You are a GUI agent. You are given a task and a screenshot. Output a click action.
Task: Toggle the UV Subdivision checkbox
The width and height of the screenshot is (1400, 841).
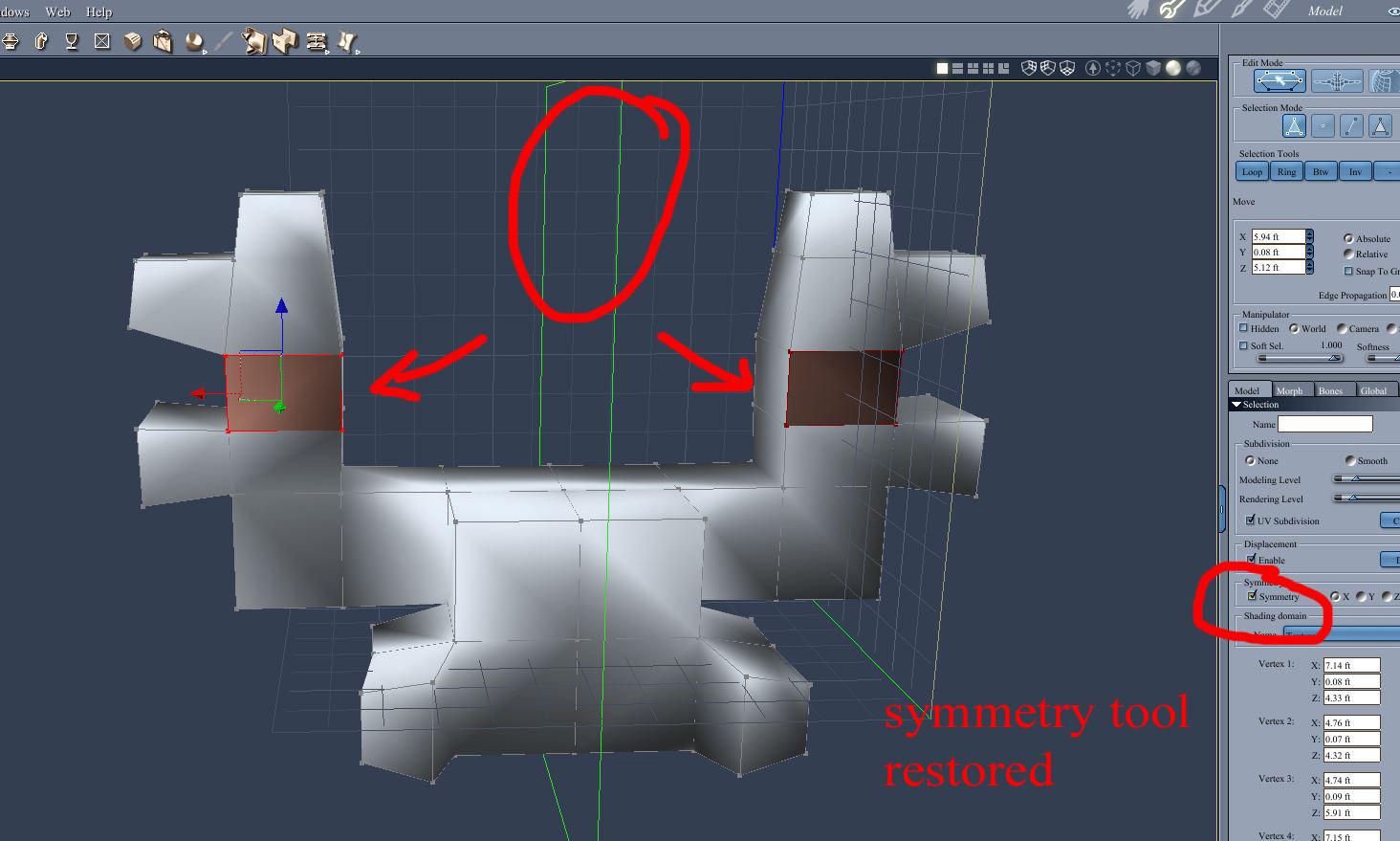coord(1251,520)
